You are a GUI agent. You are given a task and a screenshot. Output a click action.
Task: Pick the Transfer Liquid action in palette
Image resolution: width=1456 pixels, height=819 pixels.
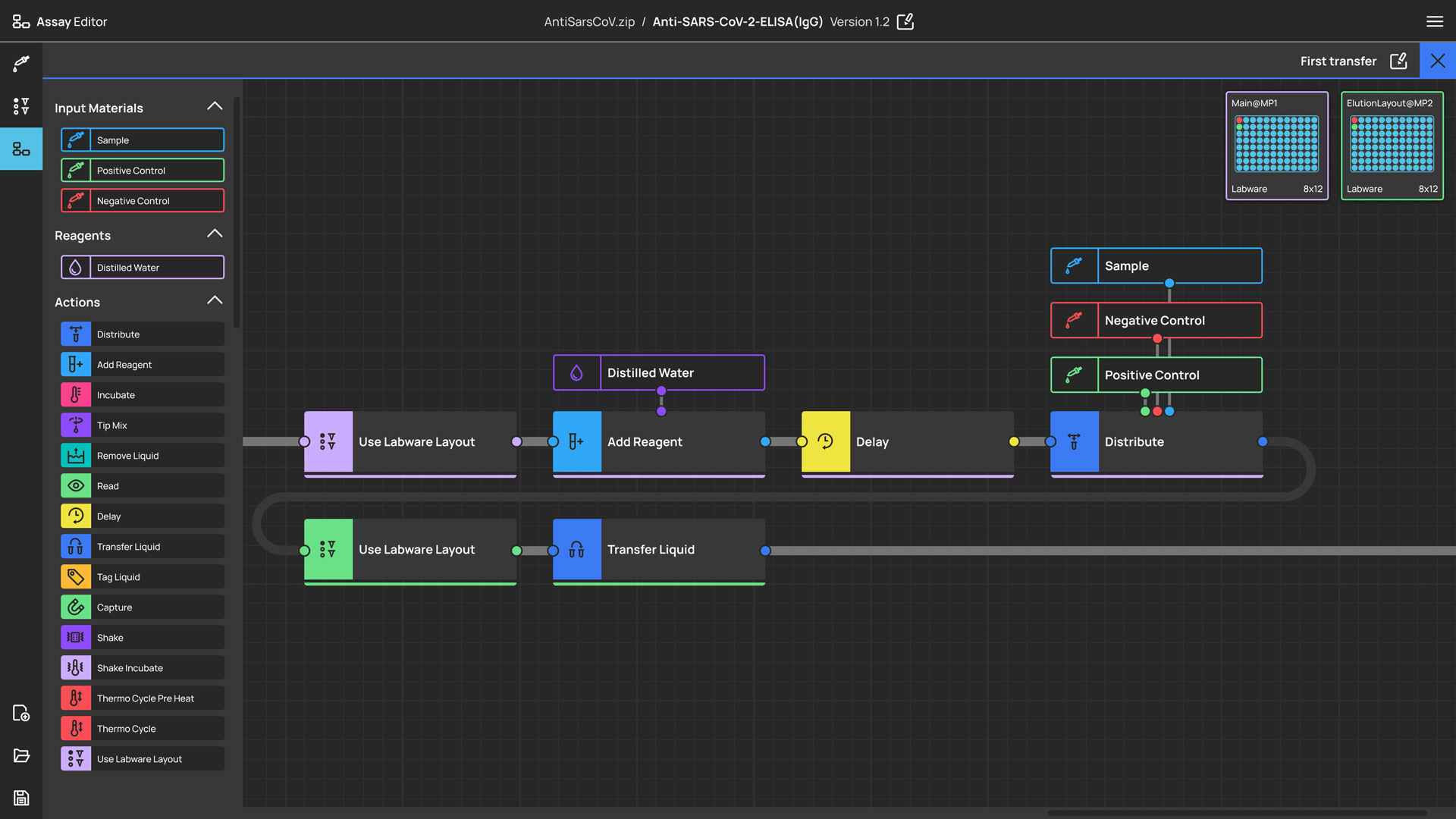pos(143,547)
